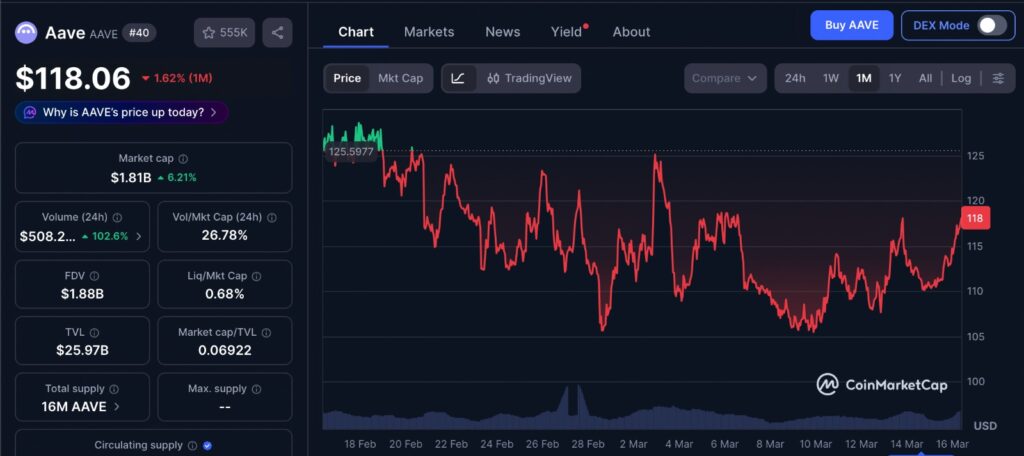Open the share icon button
The height and width of the screenshot is (456, 1024).
tap(278, 33)
